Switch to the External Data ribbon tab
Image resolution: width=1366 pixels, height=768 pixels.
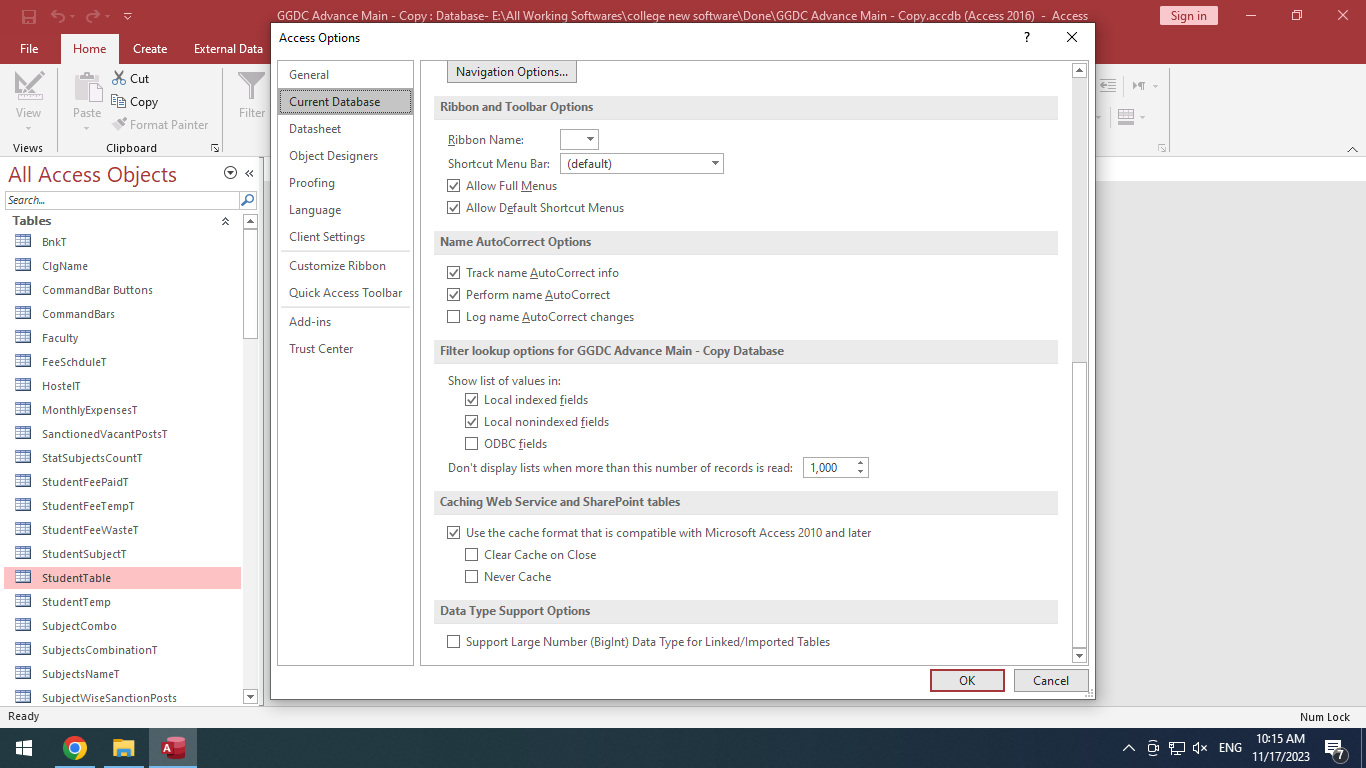tap(228, 49)
